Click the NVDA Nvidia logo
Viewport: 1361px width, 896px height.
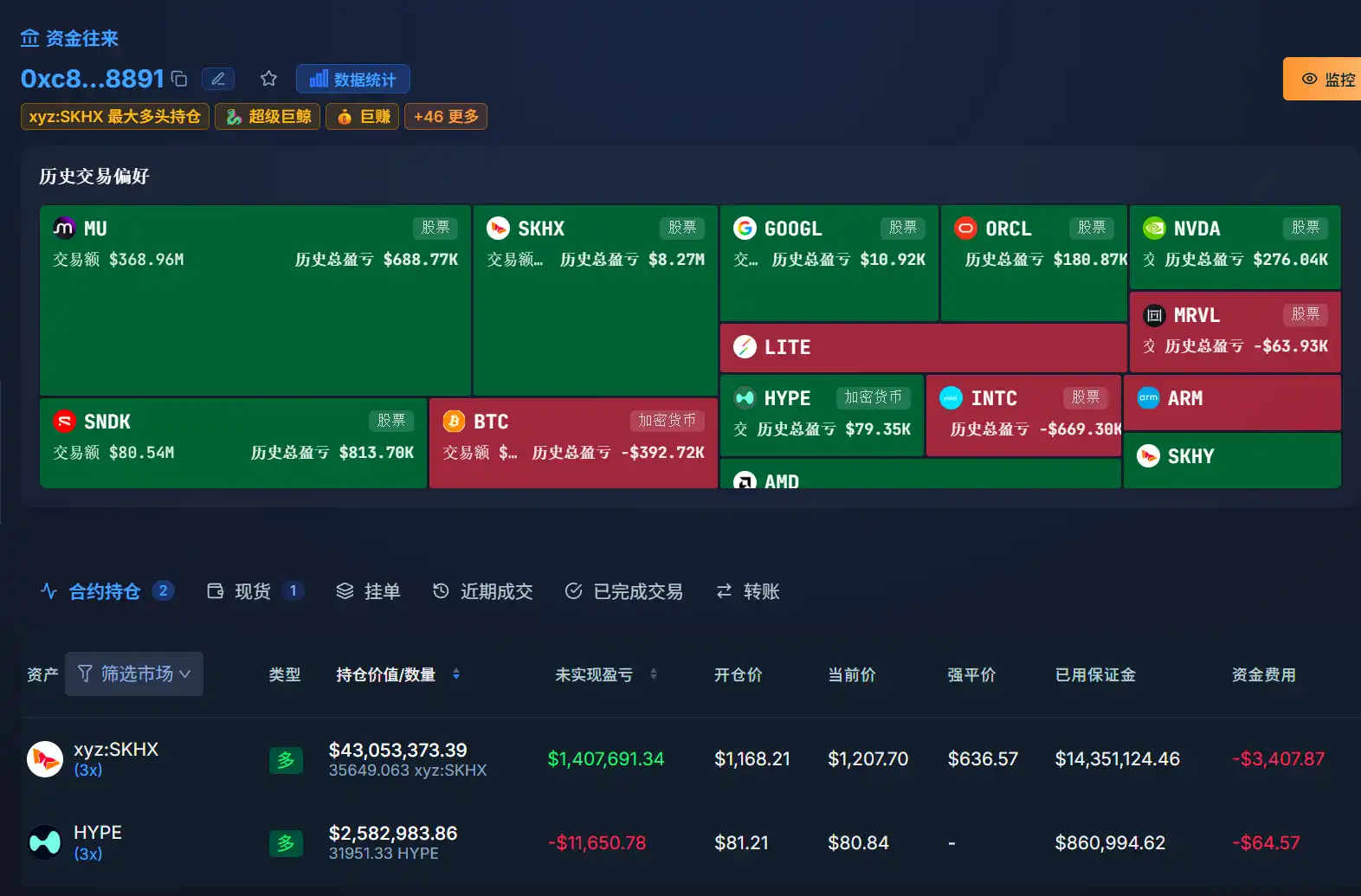point(1154,228)
